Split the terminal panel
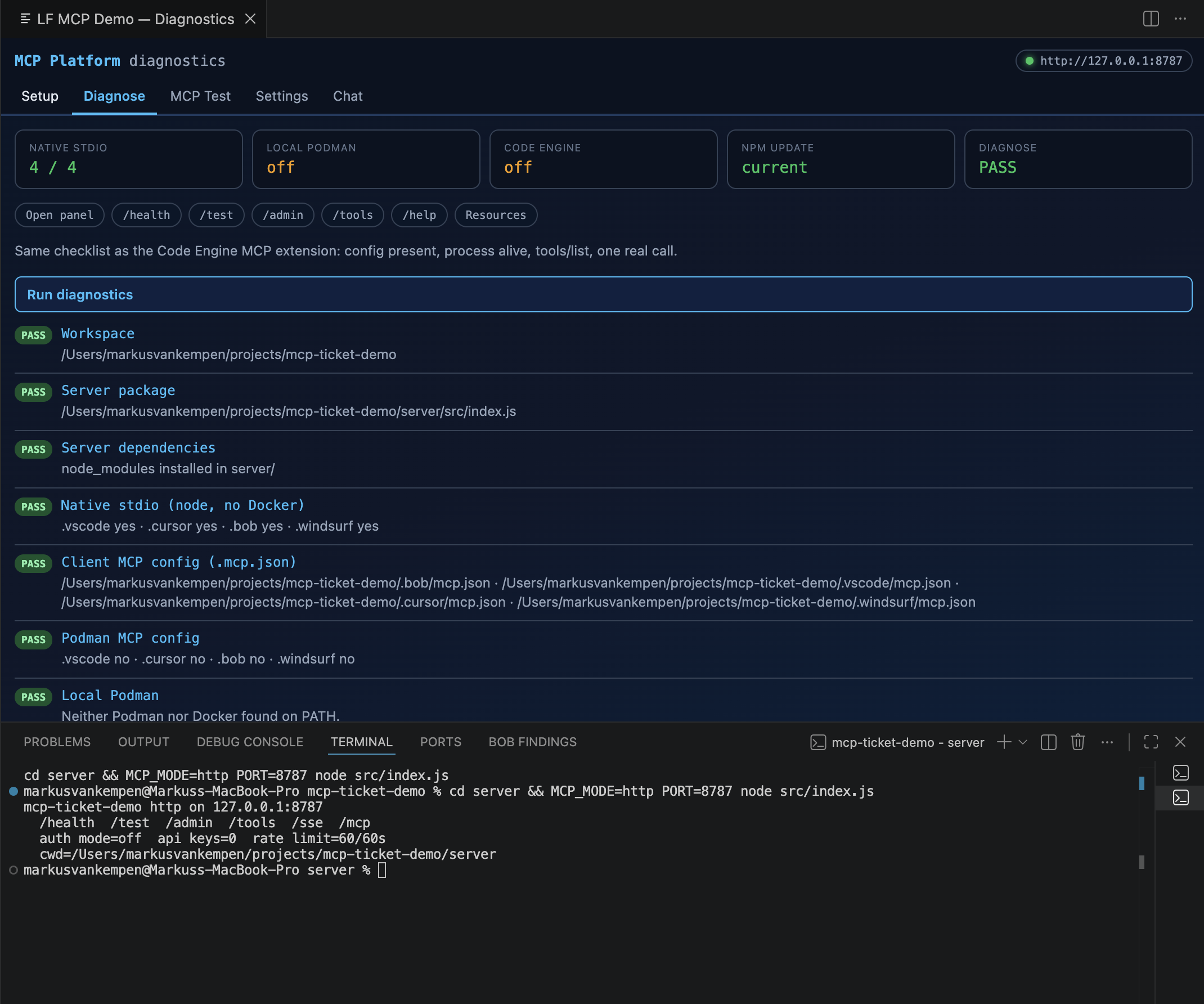This screenshot has height=1004, width=1204. (1049, 742)
